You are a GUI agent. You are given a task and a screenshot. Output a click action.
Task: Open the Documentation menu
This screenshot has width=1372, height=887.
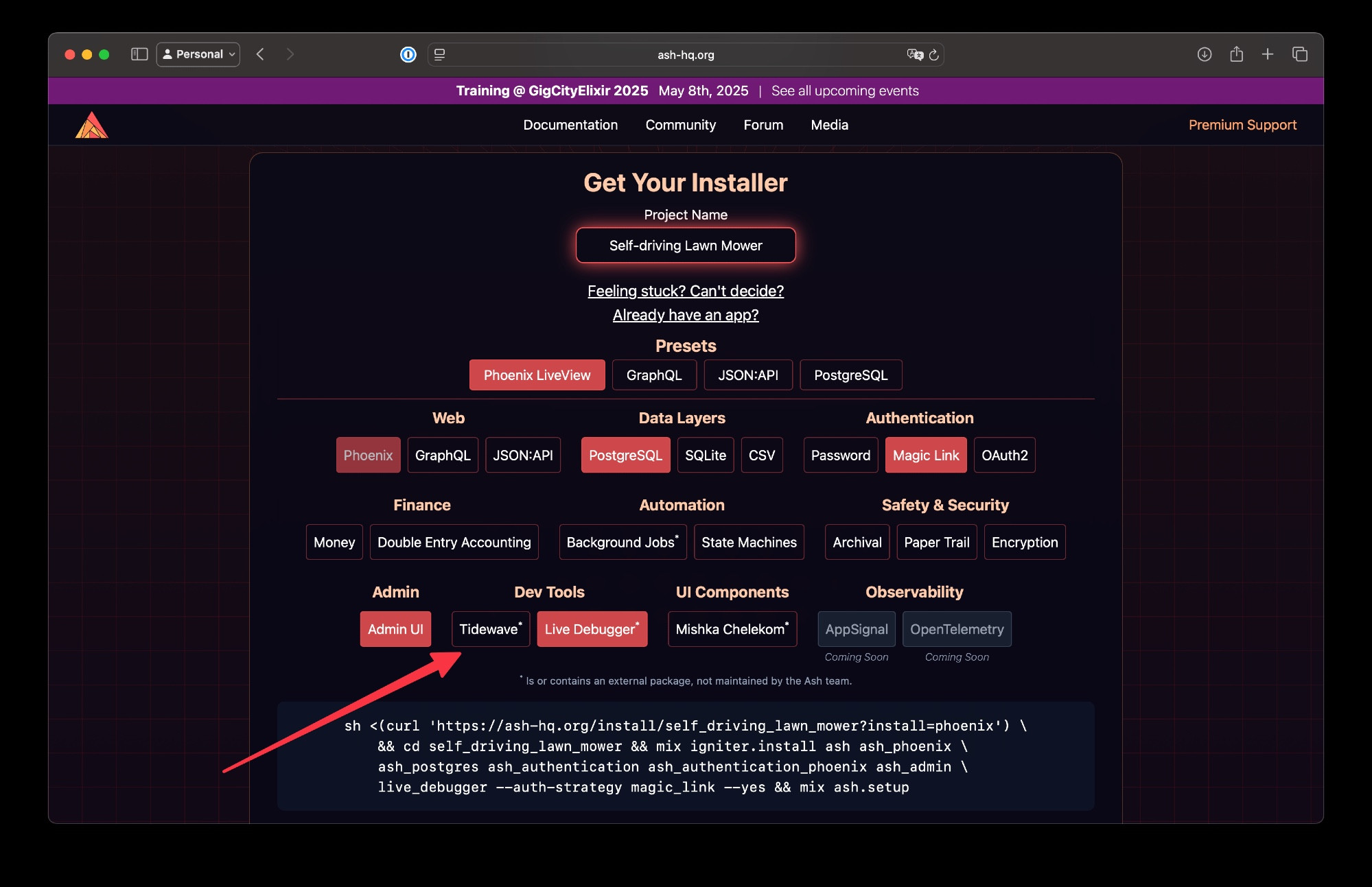570,125
